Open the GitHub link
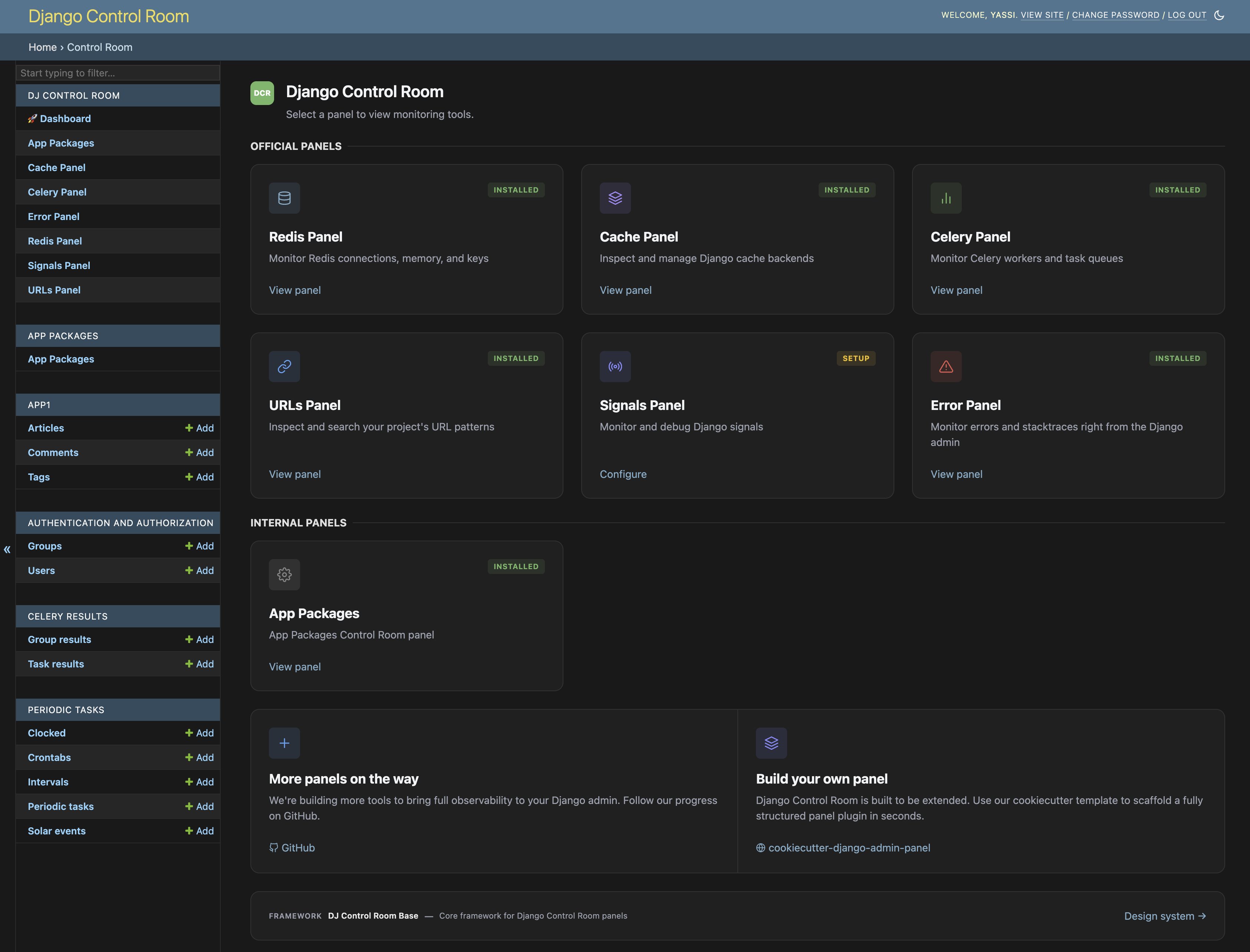This screenshot has width=1250, height=952. click(292, 848)
